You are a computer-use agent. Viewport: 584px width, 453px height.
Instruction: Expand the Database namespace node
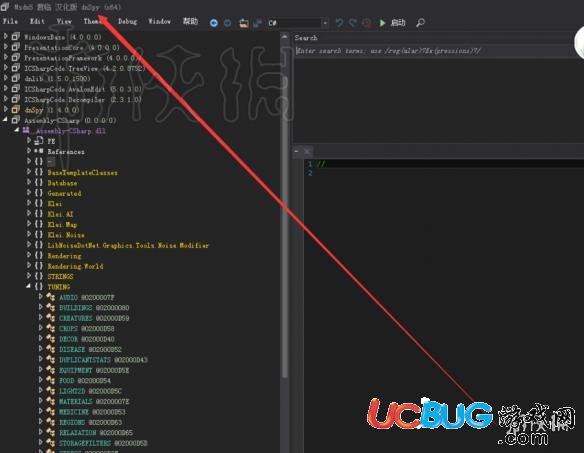[29, 182]
